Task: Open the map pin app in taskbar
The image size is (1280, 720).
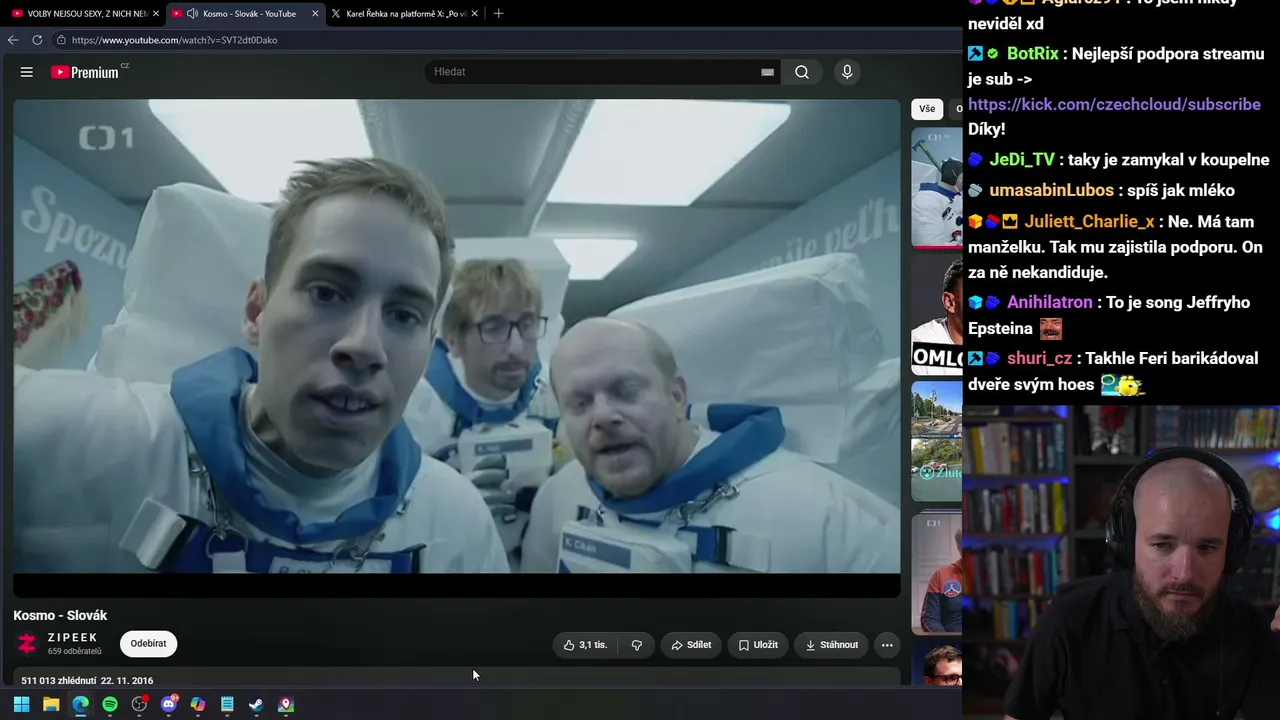Action: coord(286,704)
